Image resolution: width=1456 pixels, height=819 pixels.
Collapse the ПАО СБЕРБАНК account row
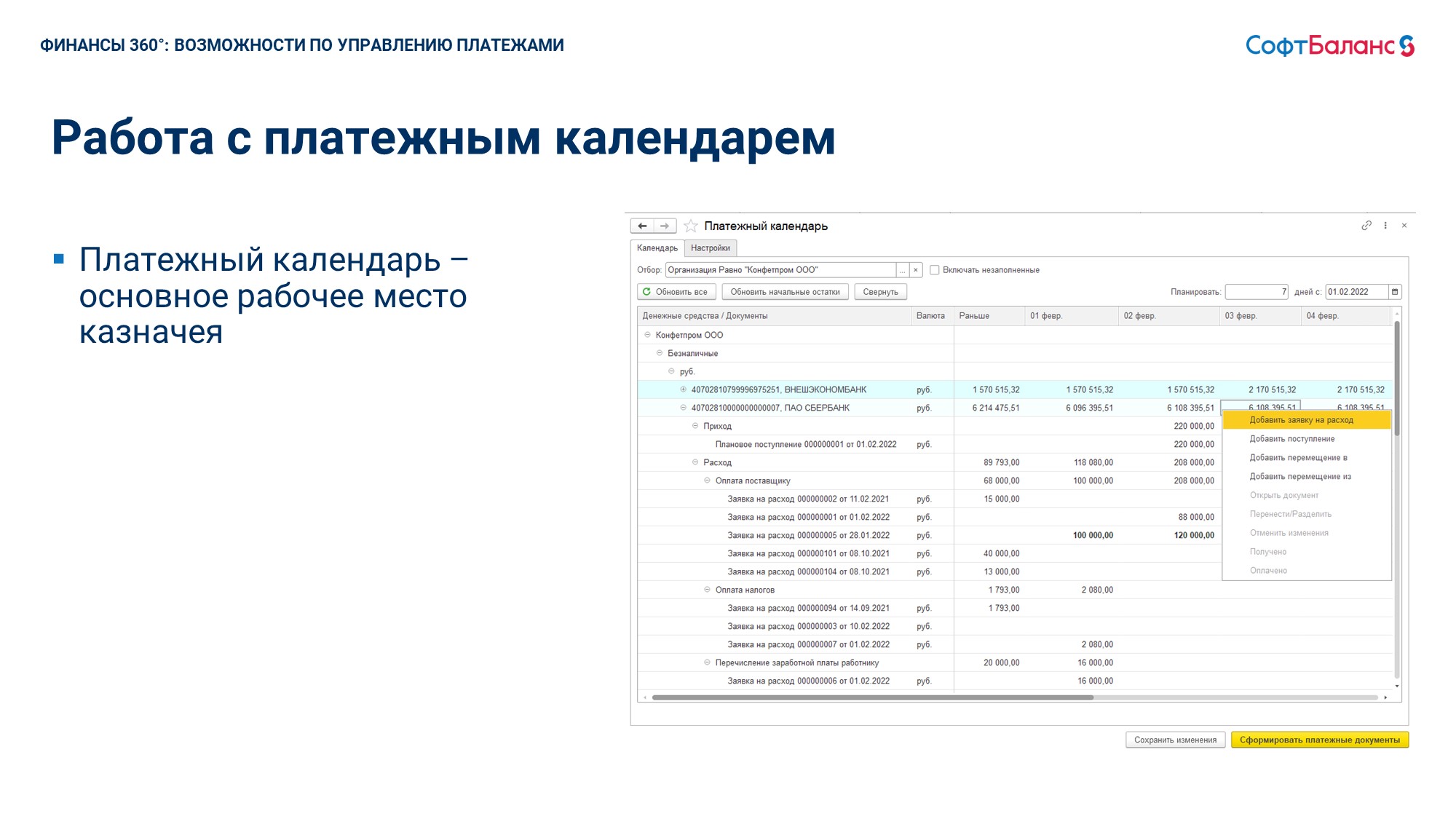tap(683, 408)
